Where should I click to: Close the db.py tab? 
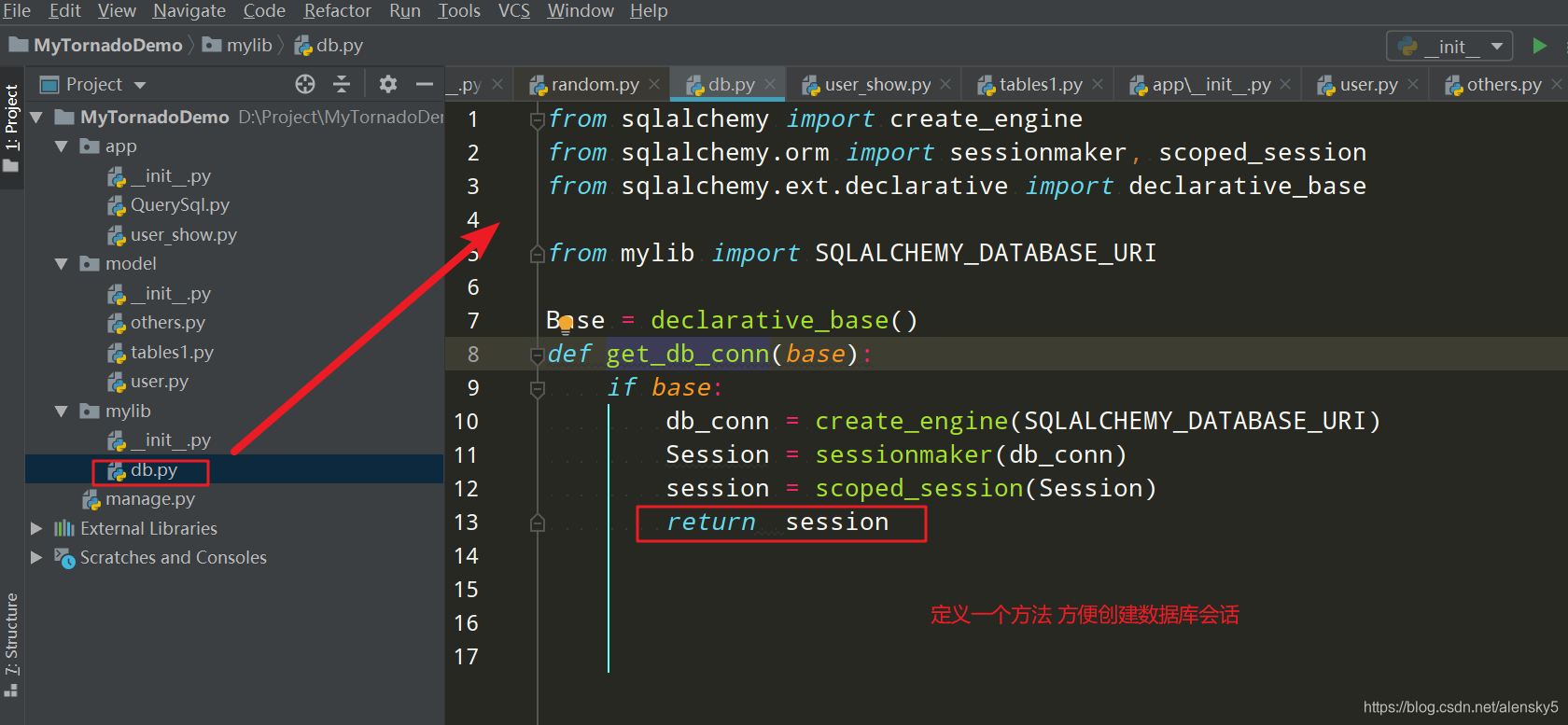[x=770, y=84]
